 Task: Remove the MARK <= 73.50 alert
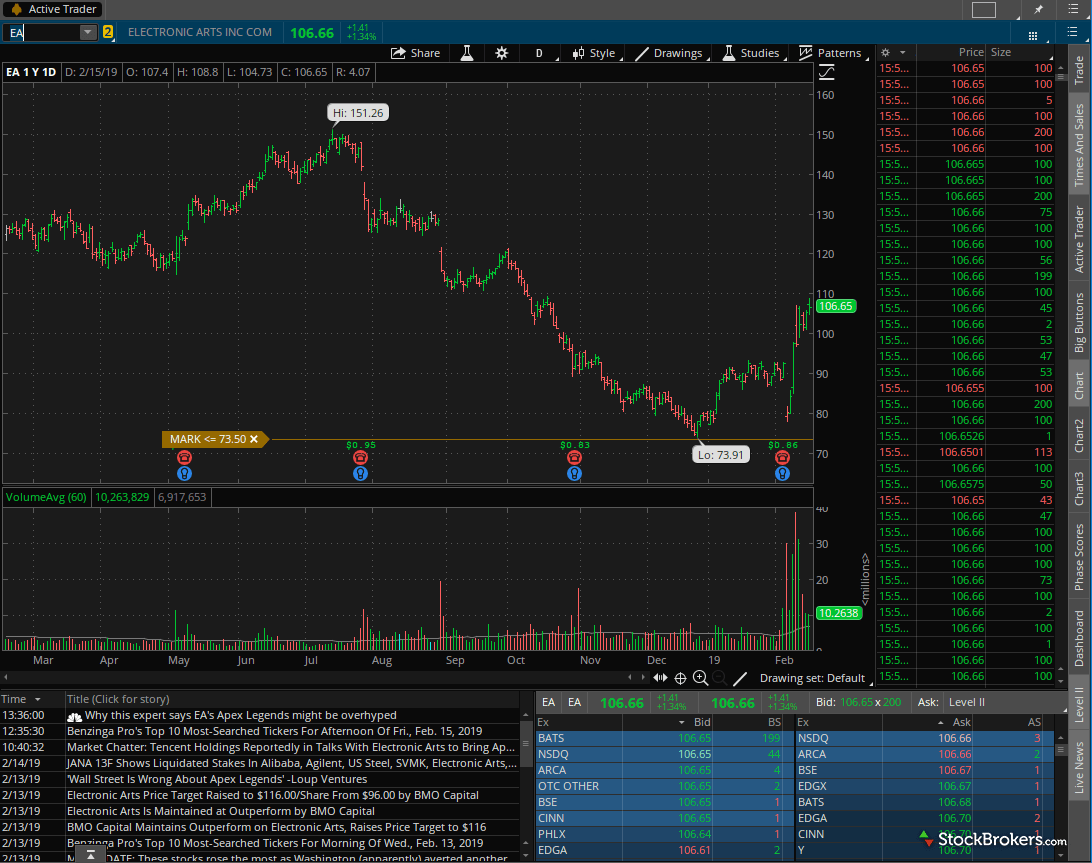[x=254, y=439]
